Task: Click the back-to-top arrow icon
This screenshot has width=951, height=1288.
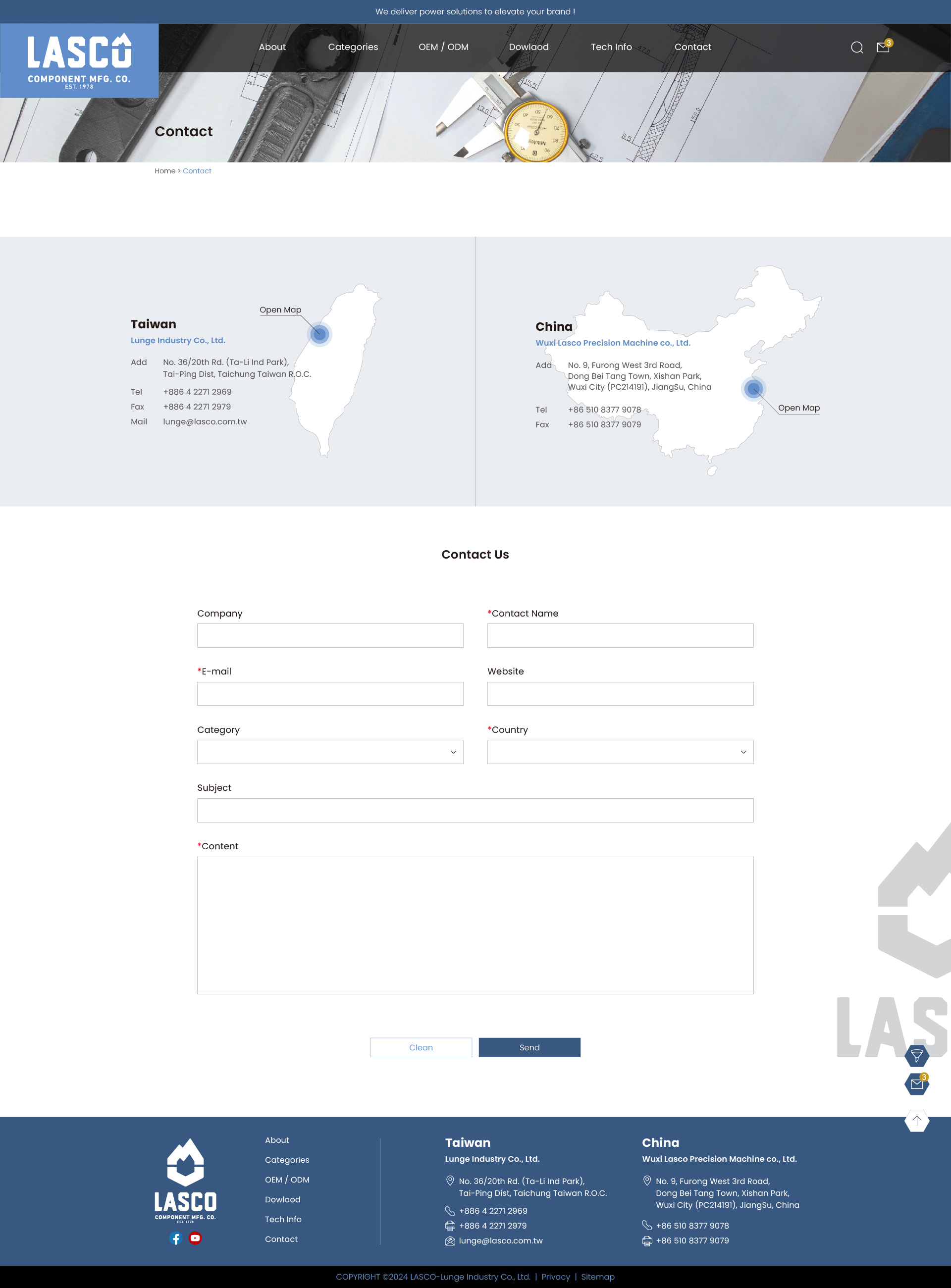Action: coord(916,1121)
